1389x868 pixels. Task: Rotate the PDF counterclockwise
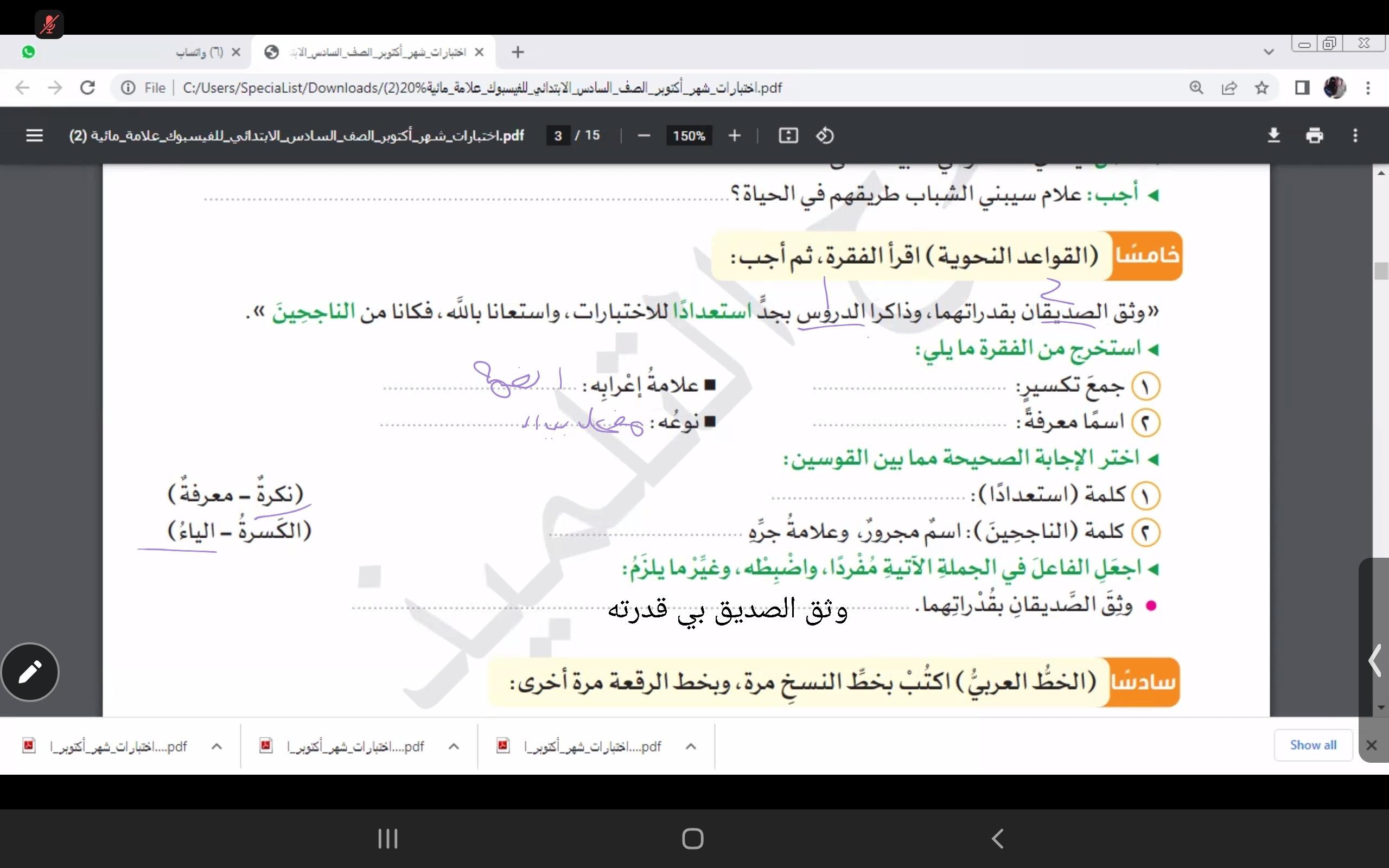(x=825, y=136)
